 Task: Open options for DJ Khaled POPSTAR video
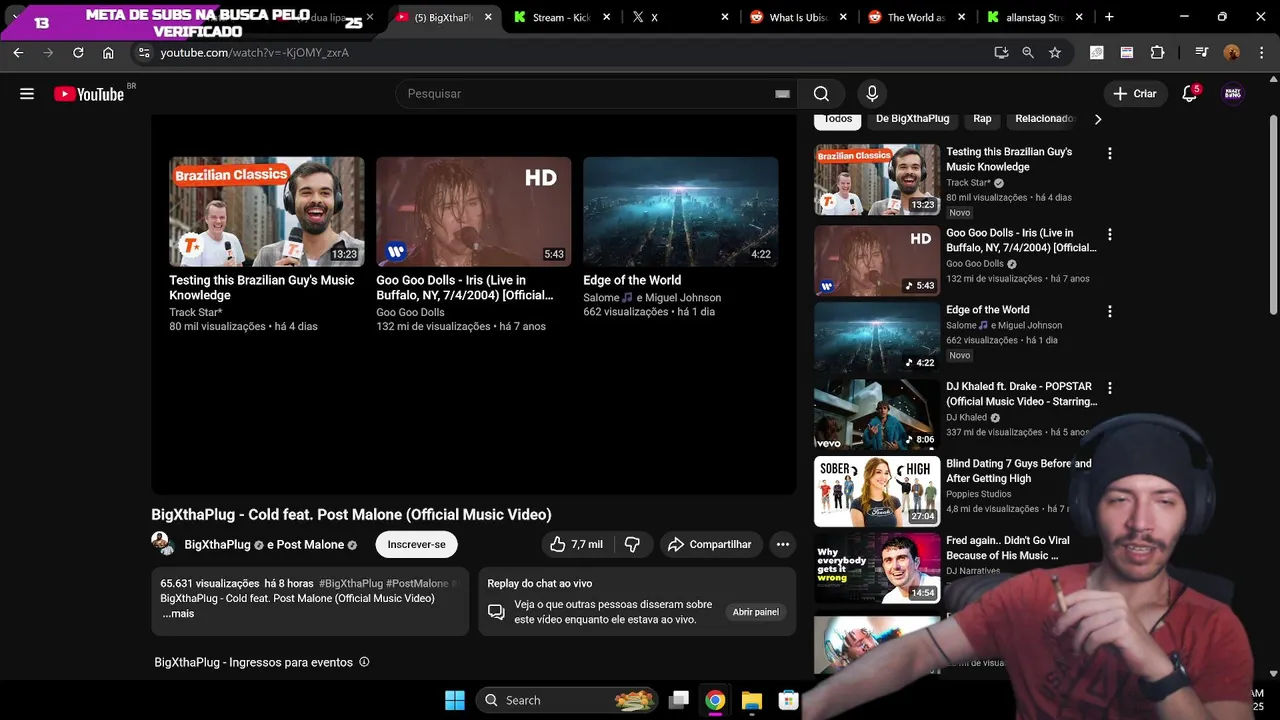tap(1109, 388)
